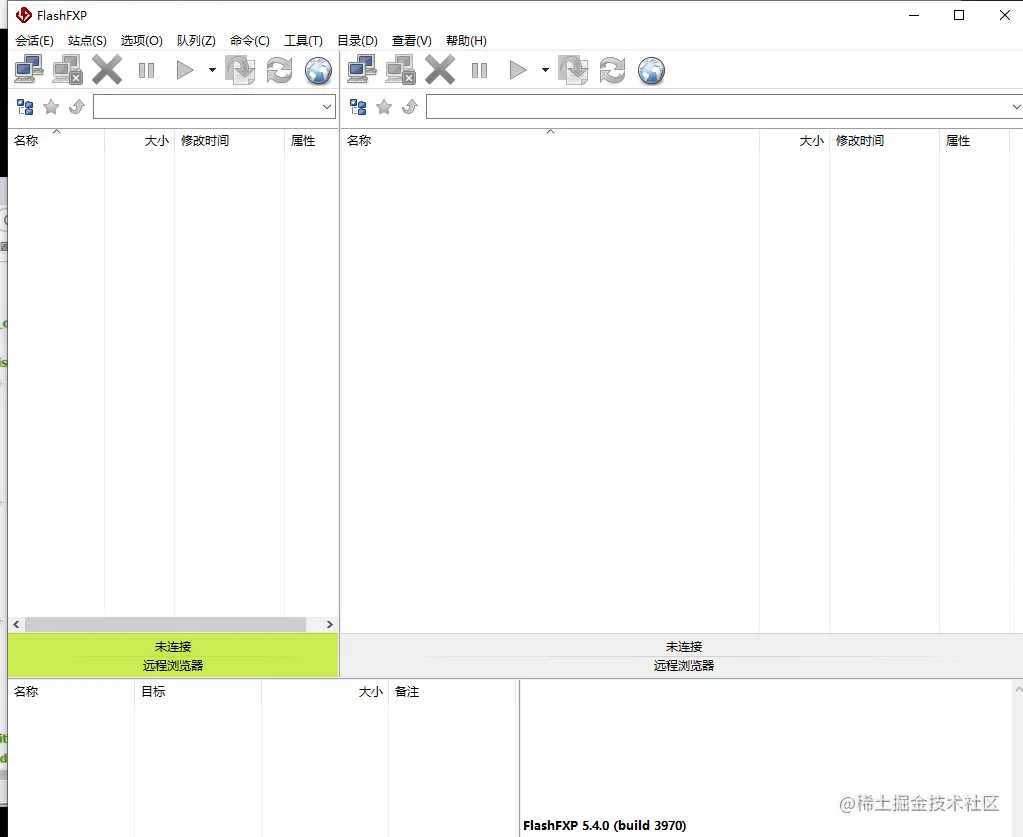
Task: Click the left pane Abort X icon
Action: pyautogui.click(x=107, y=70)
